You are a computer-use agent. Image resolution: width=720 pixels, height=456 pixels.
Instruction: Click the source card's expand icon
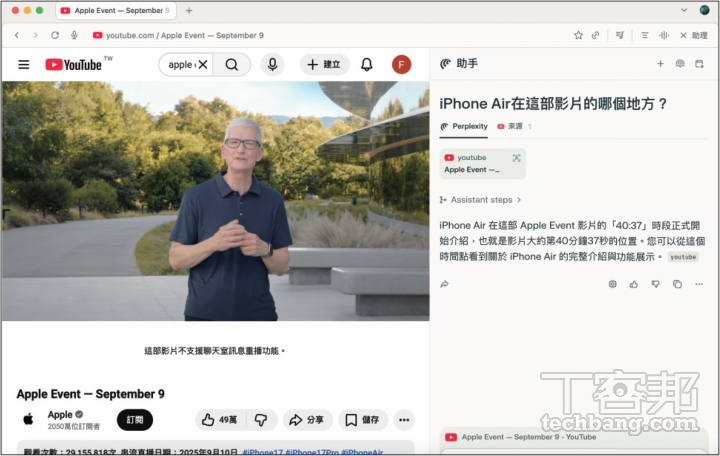[517, 158]
